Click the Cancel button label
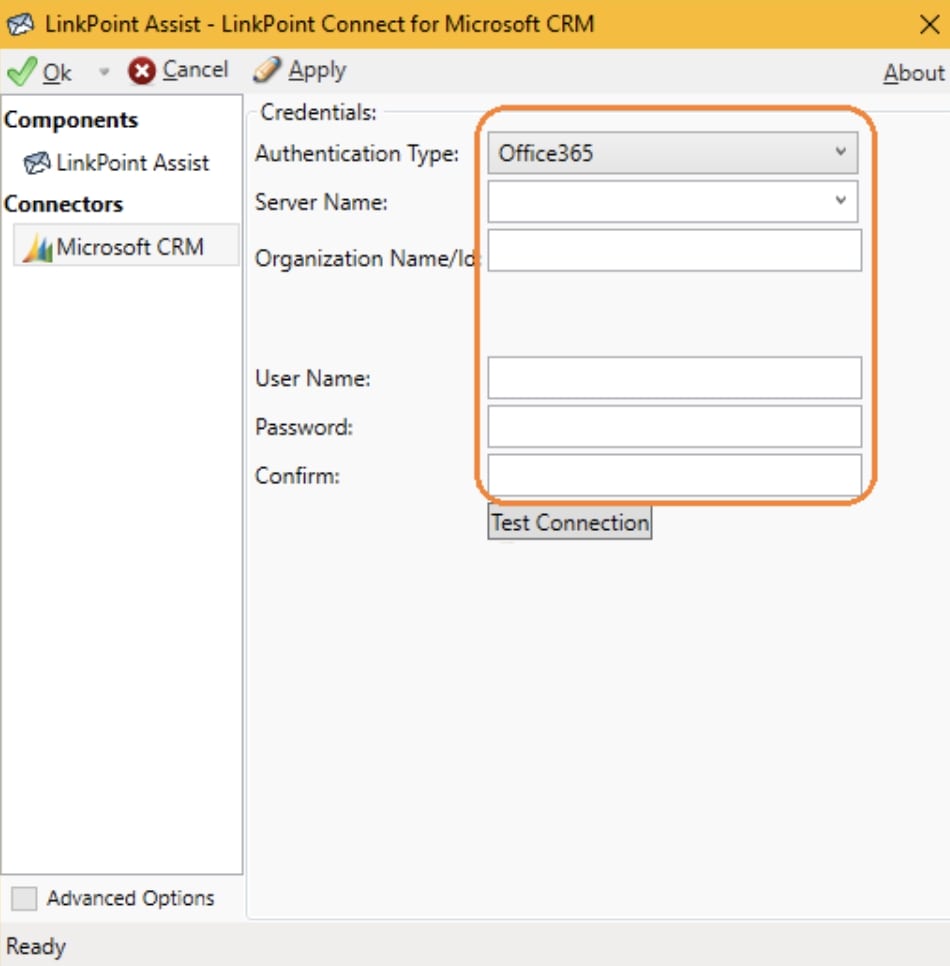 click(195, 69)
